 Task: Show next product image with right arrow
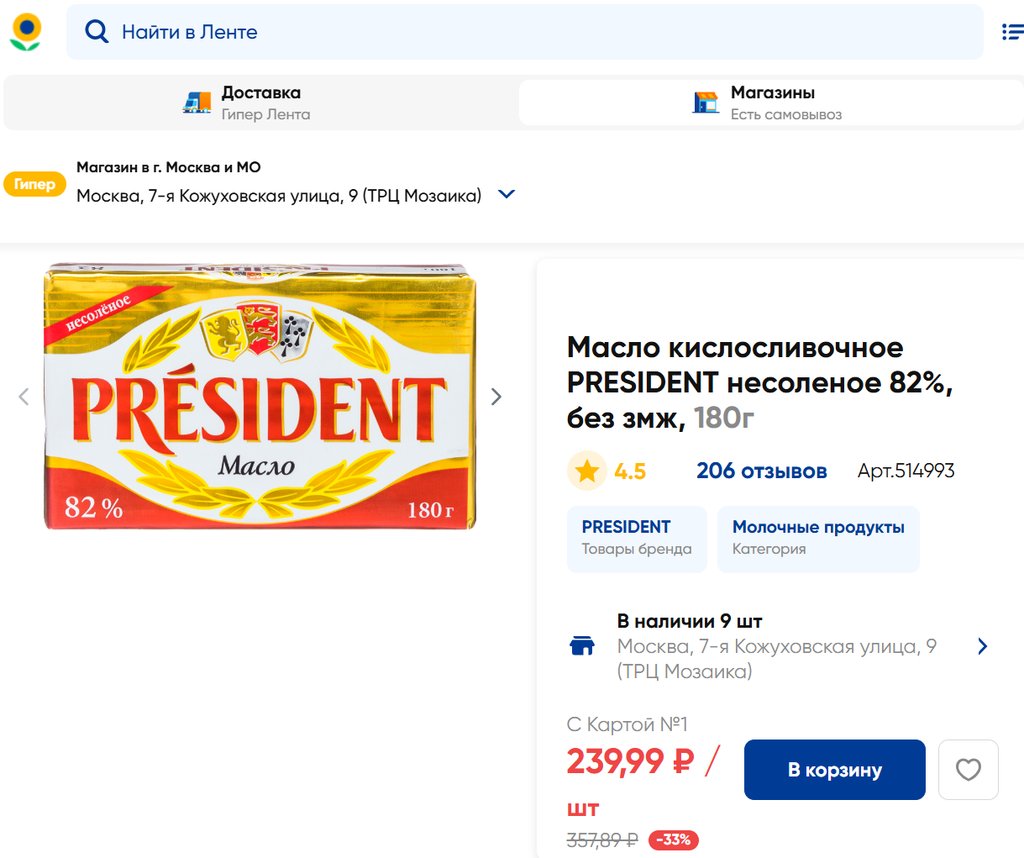coord(496,397)
